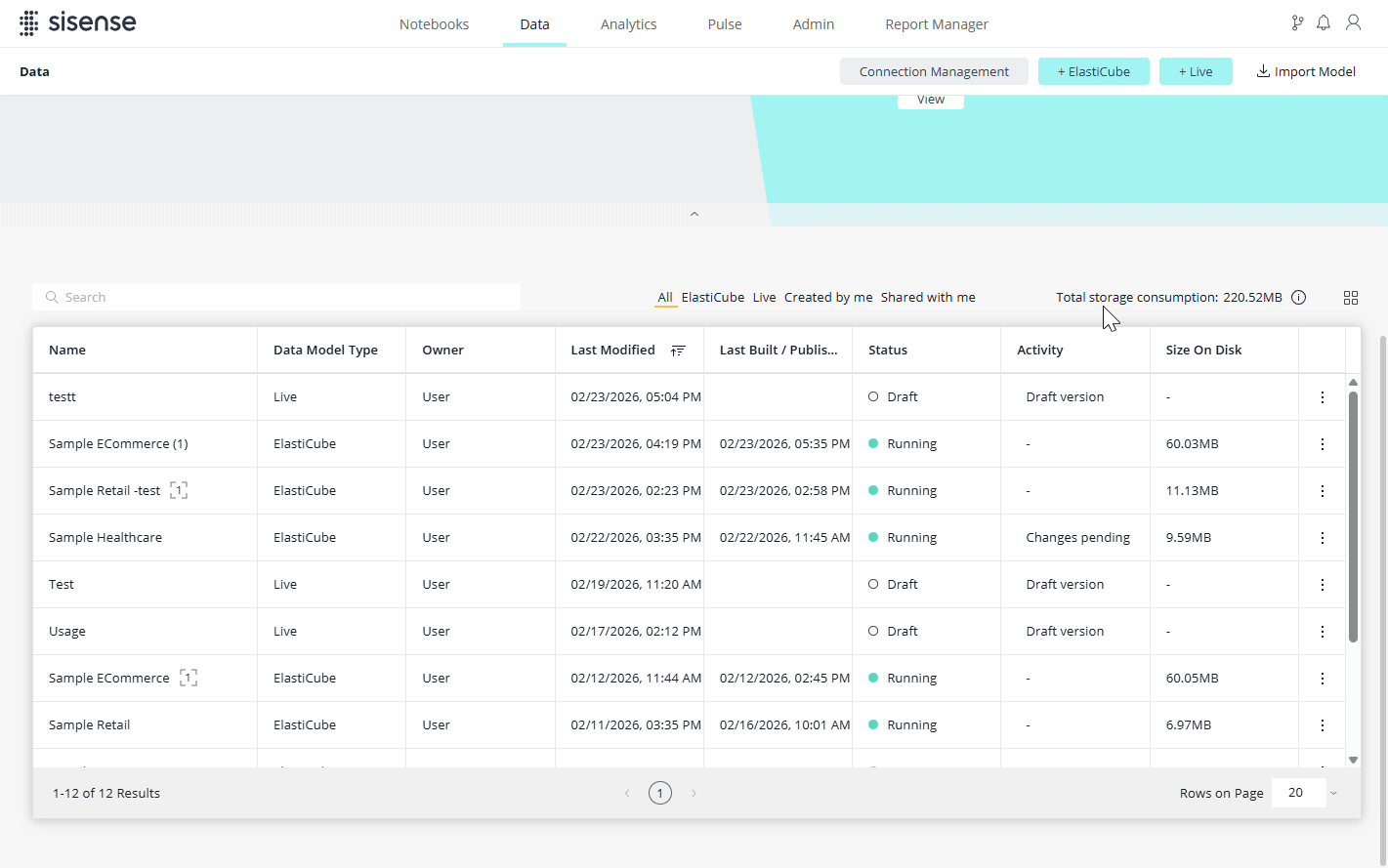
Task: Open options menu for testt row
Action: pyautogui.click(x=1322, y=397)
